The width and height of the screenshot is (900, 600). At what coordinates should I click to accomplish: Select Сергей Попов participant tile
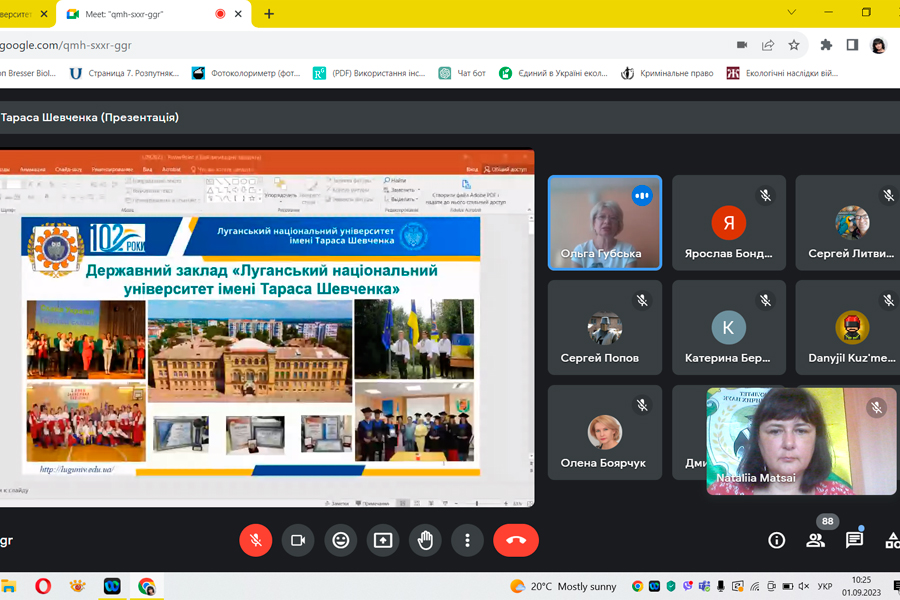605,327
